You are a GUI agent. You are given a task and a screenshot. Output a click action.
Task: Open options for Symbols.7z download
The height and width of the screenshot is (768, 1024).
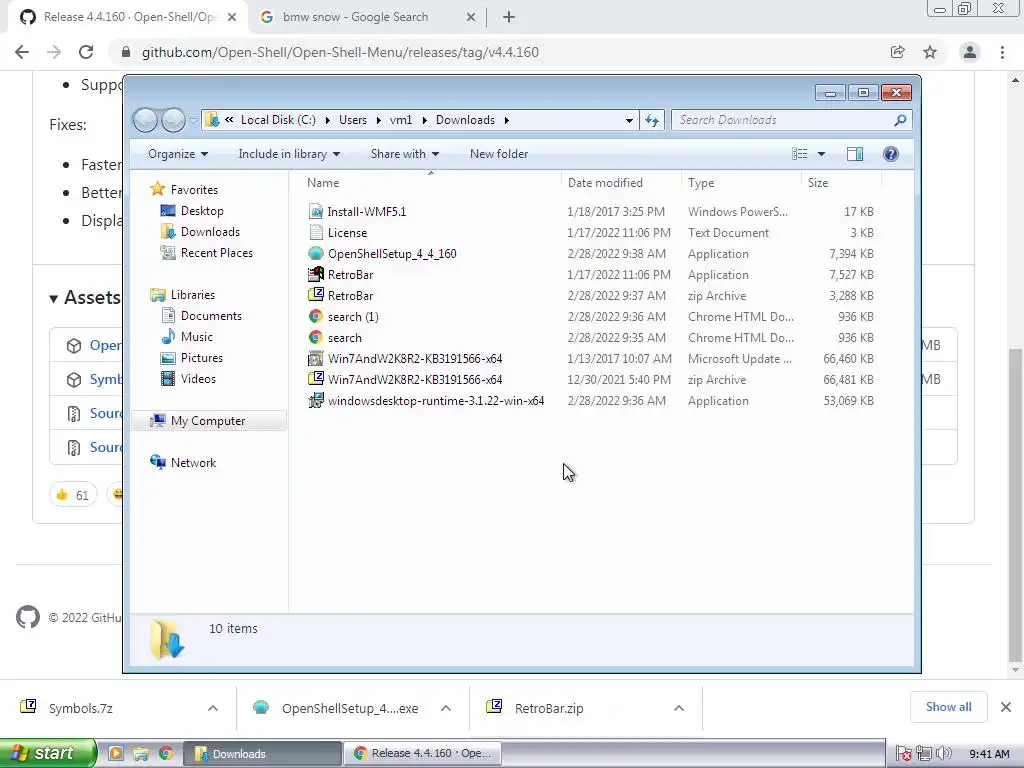pyautogui.click(x=212, y=708)
